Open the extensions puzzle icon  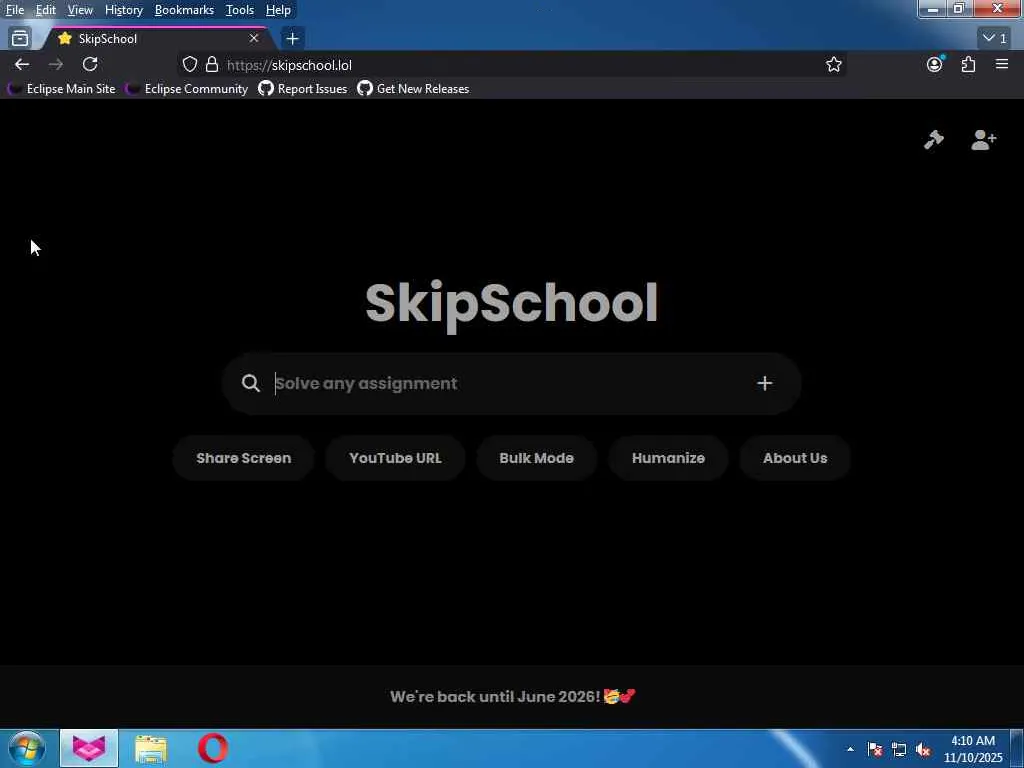[x=968, y=64]
